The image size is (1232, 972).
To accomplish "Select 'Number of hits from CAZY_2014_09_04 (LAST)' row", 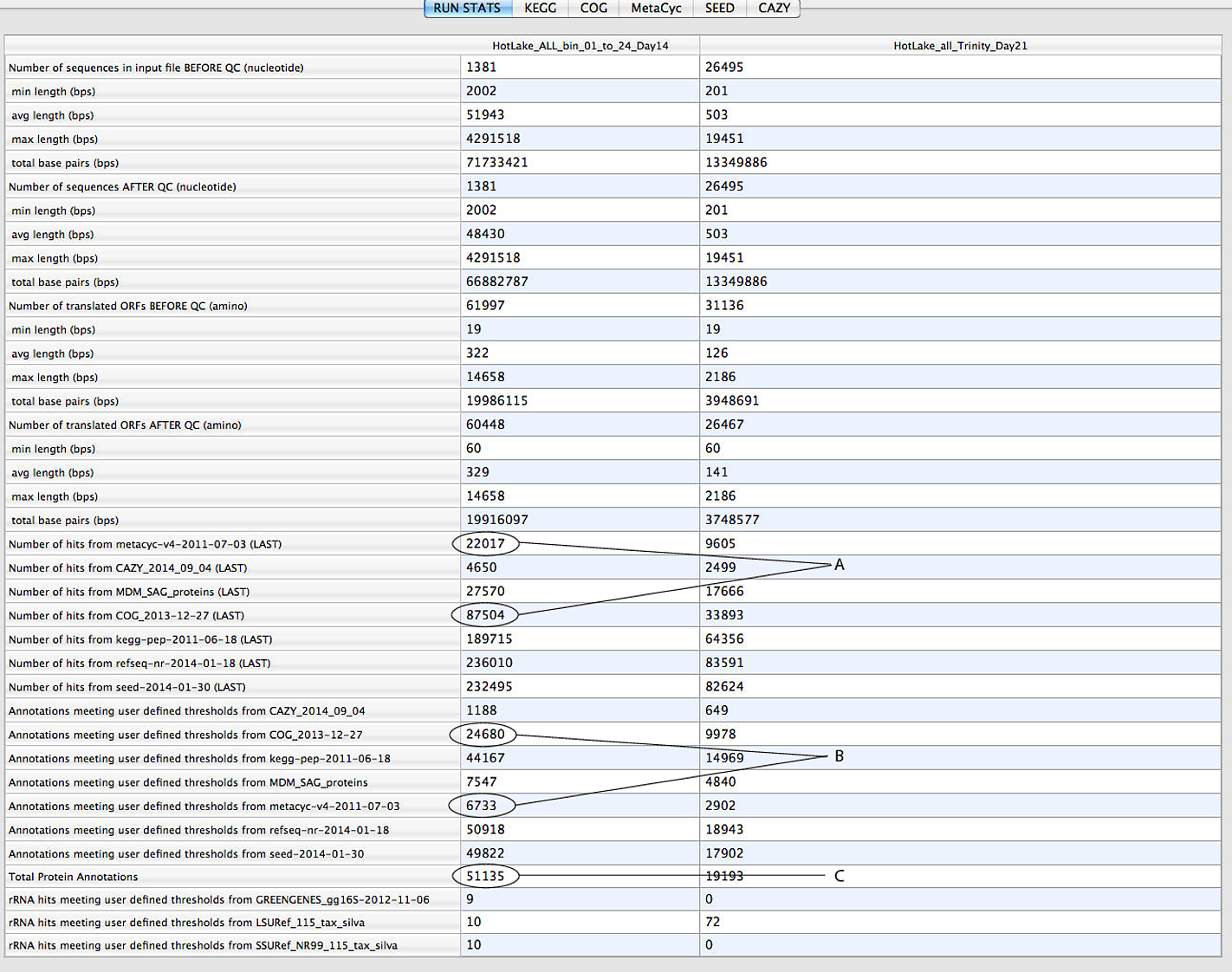I will [x=613, y=568].
